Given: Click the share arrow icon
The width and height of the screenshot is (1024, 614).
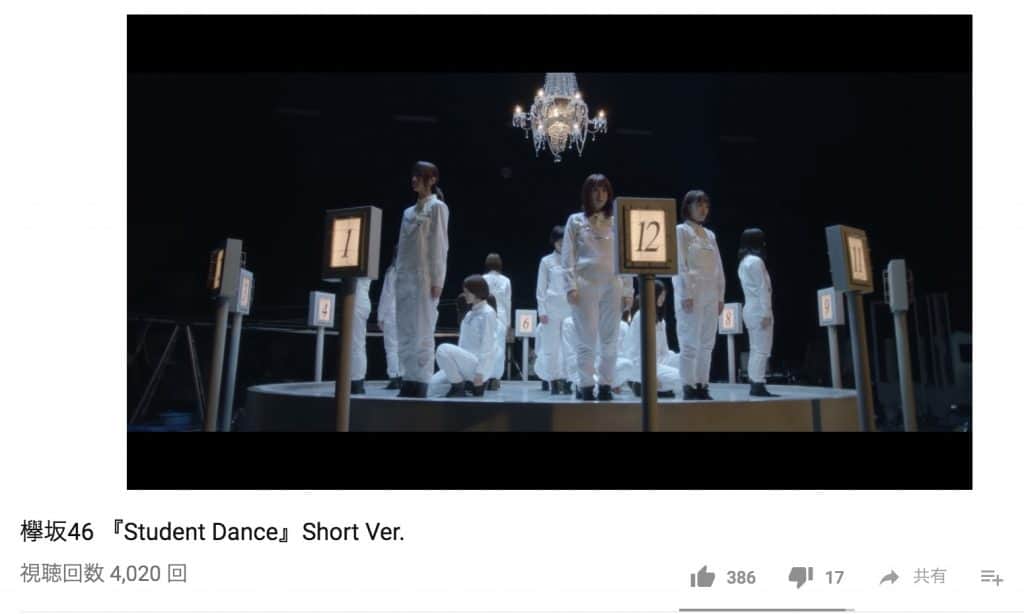Looking at the screenshot, I should point(889,577).
